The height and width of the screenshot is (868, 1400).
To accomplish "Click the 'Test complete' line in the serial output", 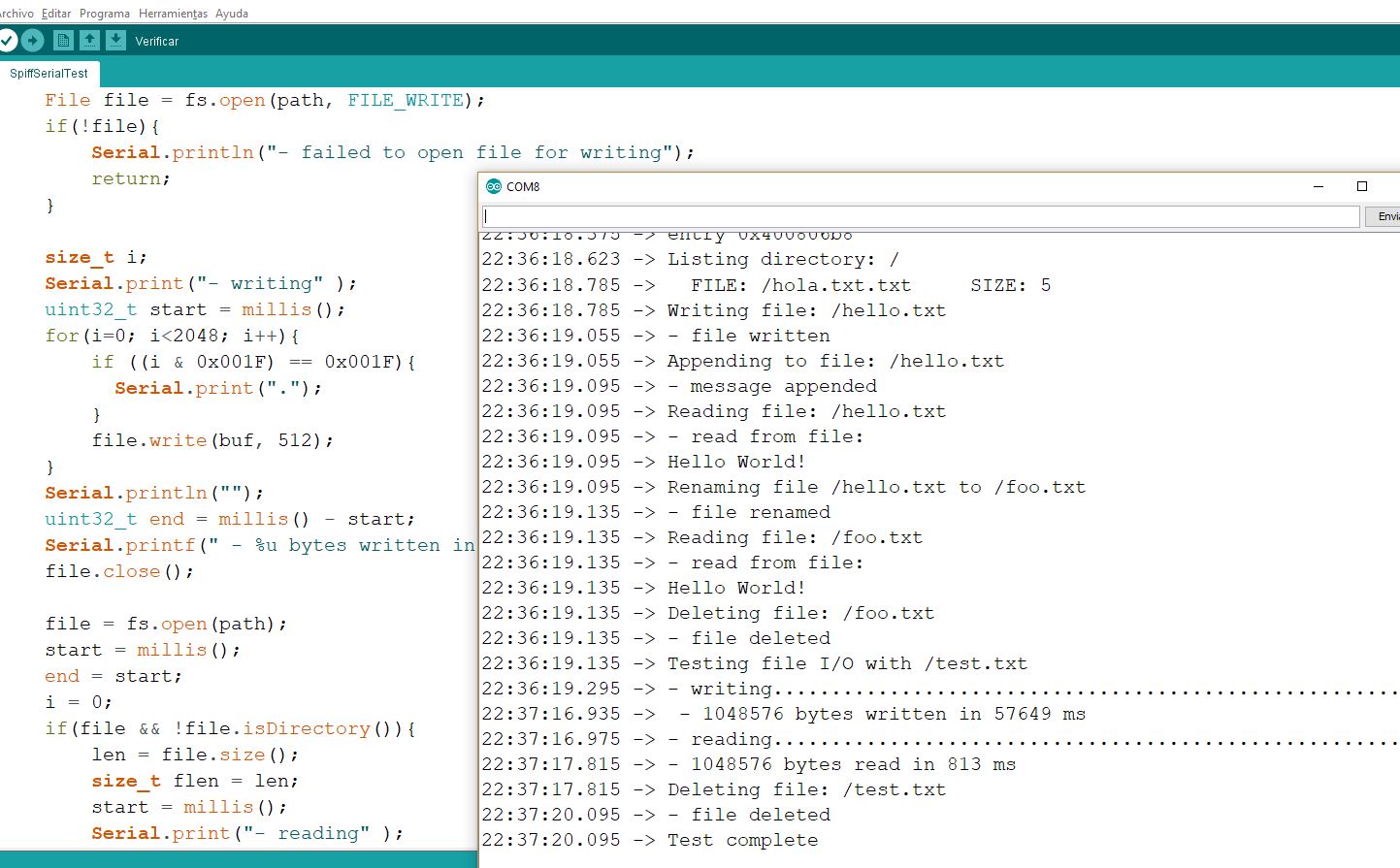I will (x=742, y=840).
